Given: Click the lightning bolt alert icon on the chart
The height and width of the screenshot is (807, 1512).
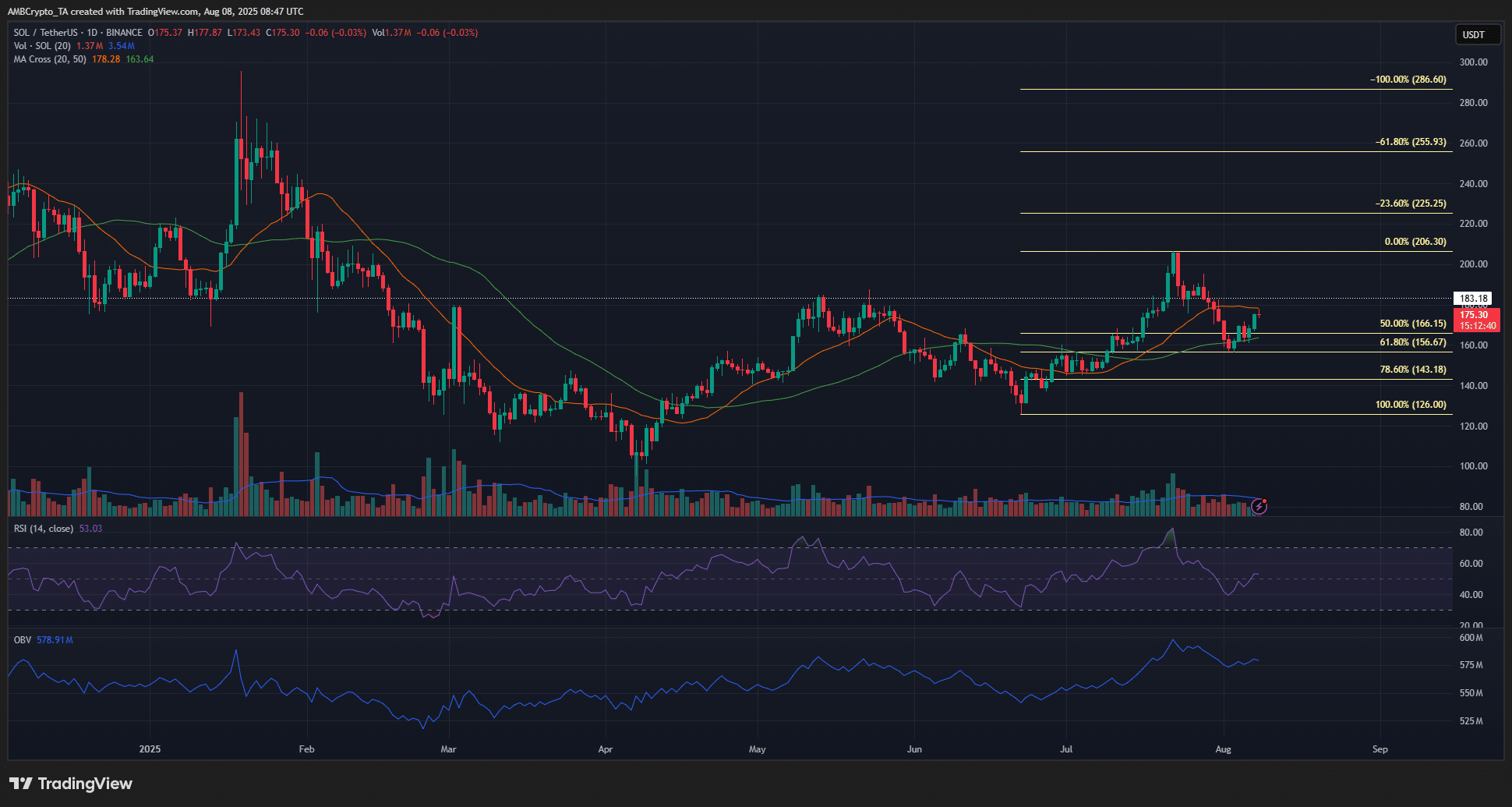Looking at the screenshot, I should (x=1260, y=508).
